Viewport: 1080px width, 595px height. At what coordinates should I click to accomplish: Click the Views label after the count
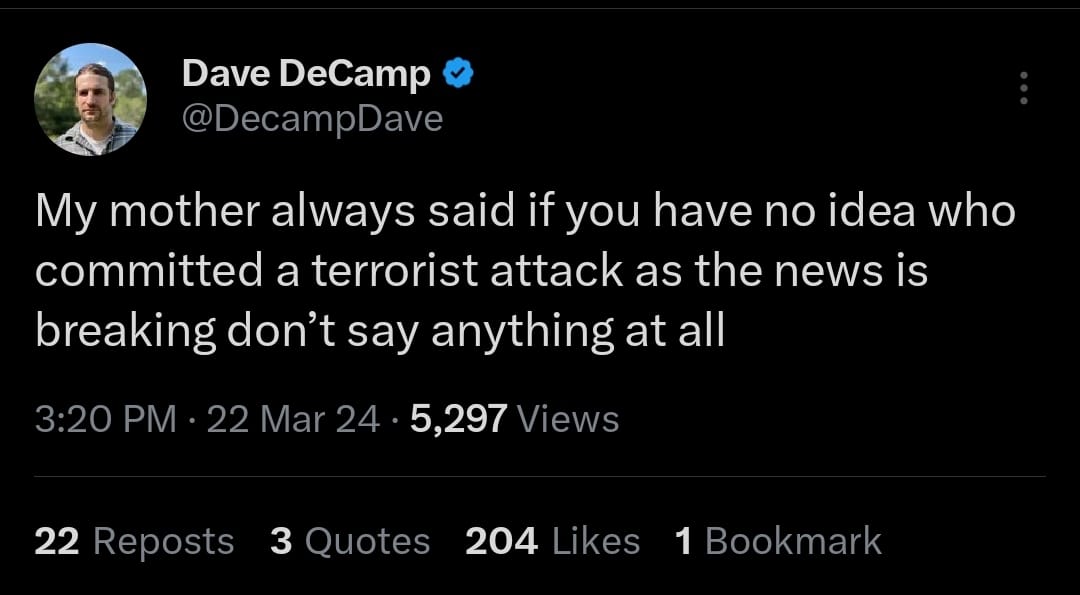point(569,419)
